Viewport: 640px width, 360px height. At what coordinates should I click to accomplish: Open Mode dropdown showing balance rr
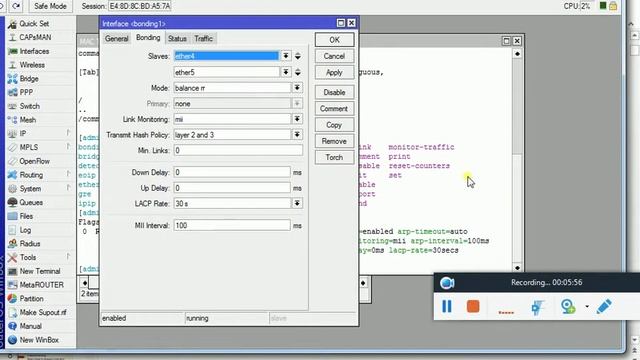pos(297,88)
